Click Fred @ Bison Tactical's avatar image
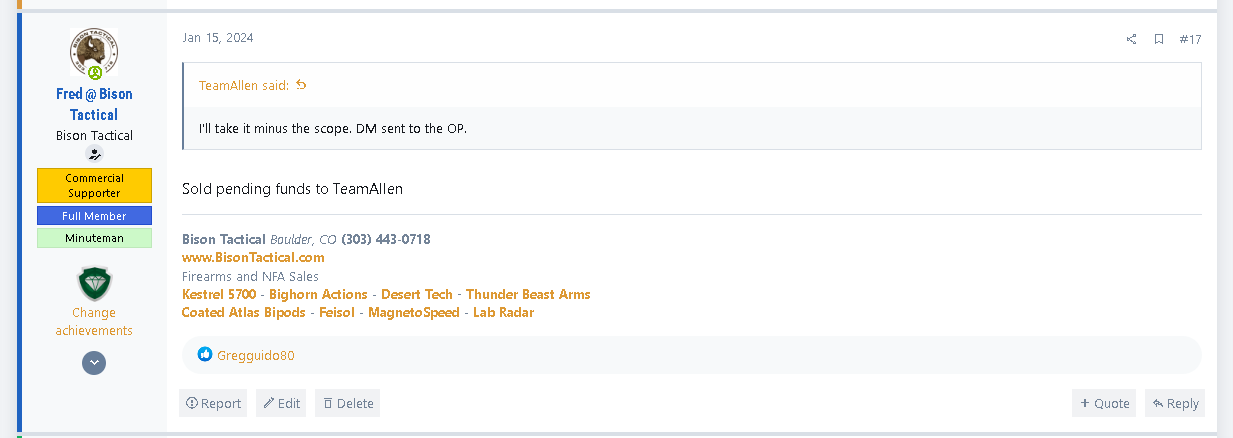1233x438 pixels. [94, 53]
